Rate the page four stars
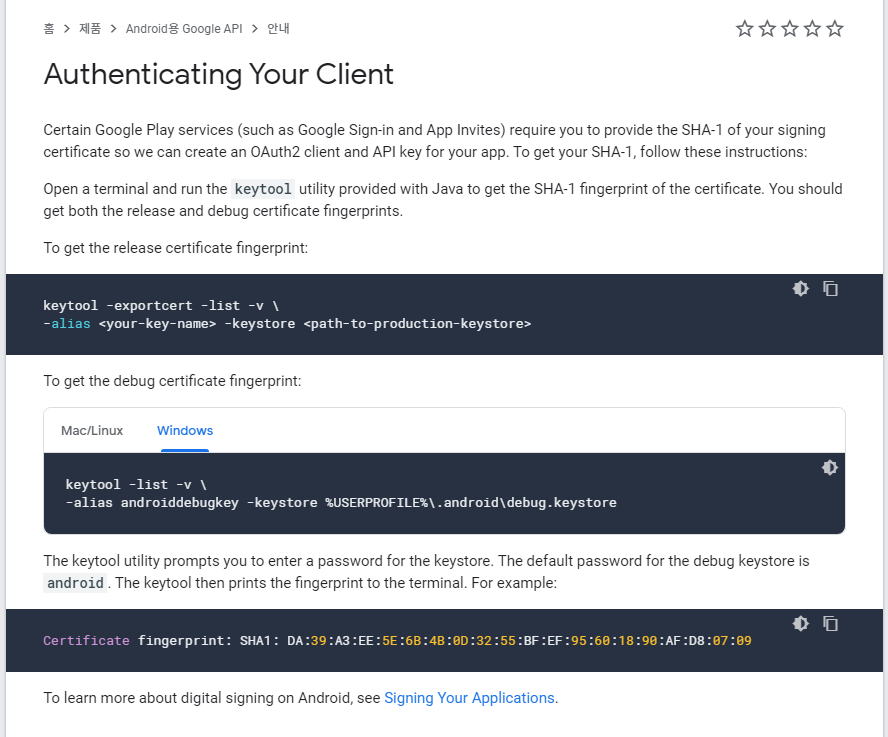Viewport: 888px width, 737px height. point(812,28)
